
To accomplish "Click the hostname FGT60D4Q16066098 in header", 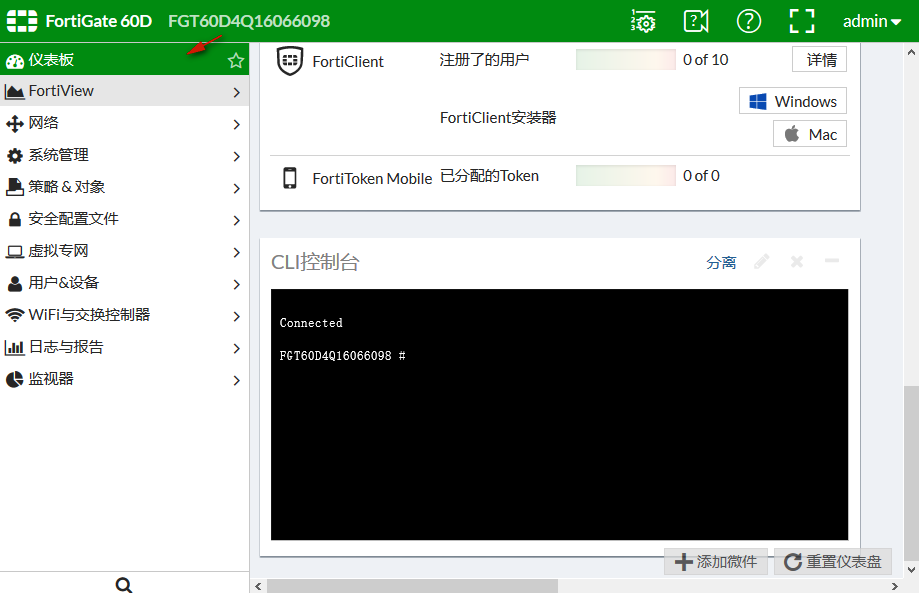I will (x=249, y=21).
